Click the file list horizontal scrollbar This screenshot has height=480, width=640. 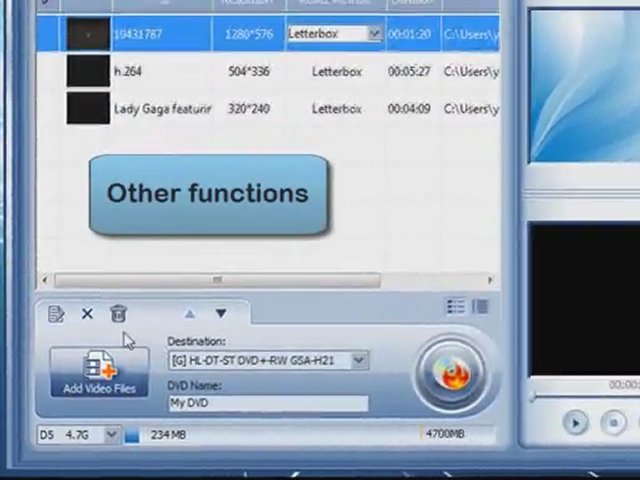pos(217,281)
